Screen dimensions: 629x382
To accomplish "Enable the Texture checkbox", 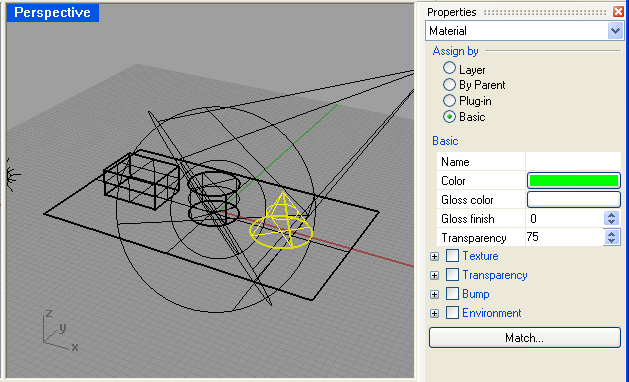I will (452, 256).
